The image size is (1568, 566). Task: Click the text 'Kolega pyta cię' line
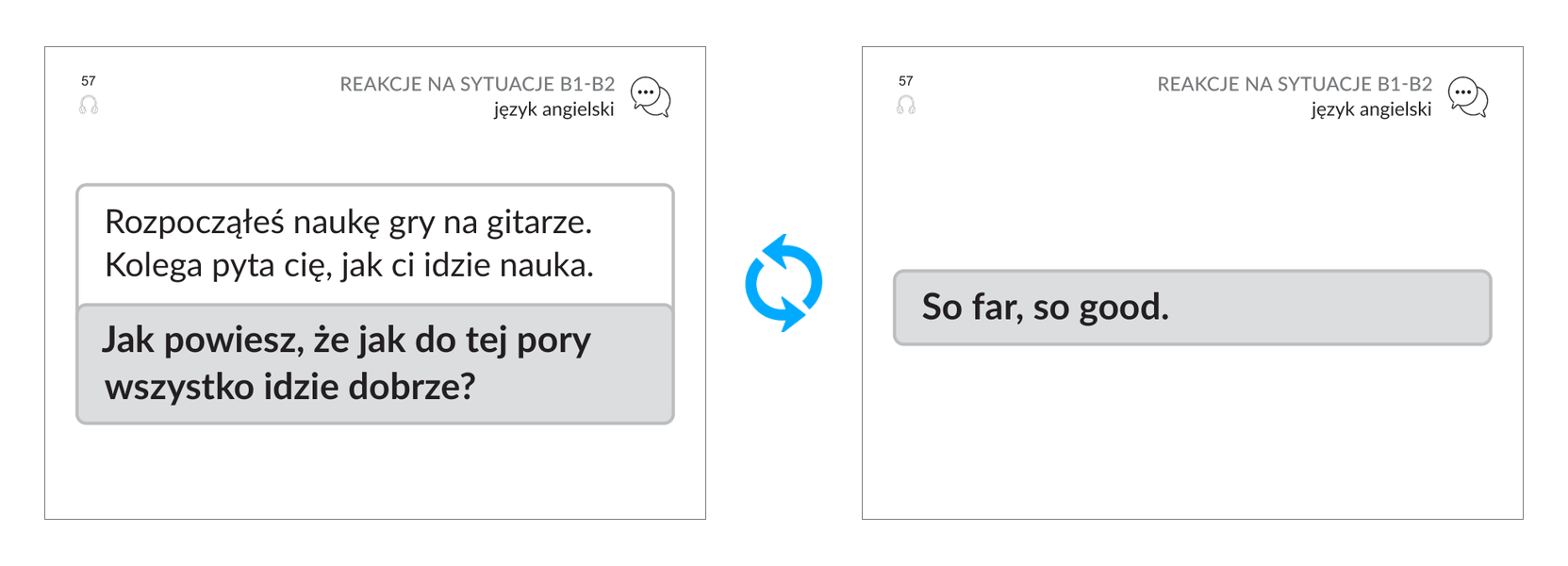349,265
